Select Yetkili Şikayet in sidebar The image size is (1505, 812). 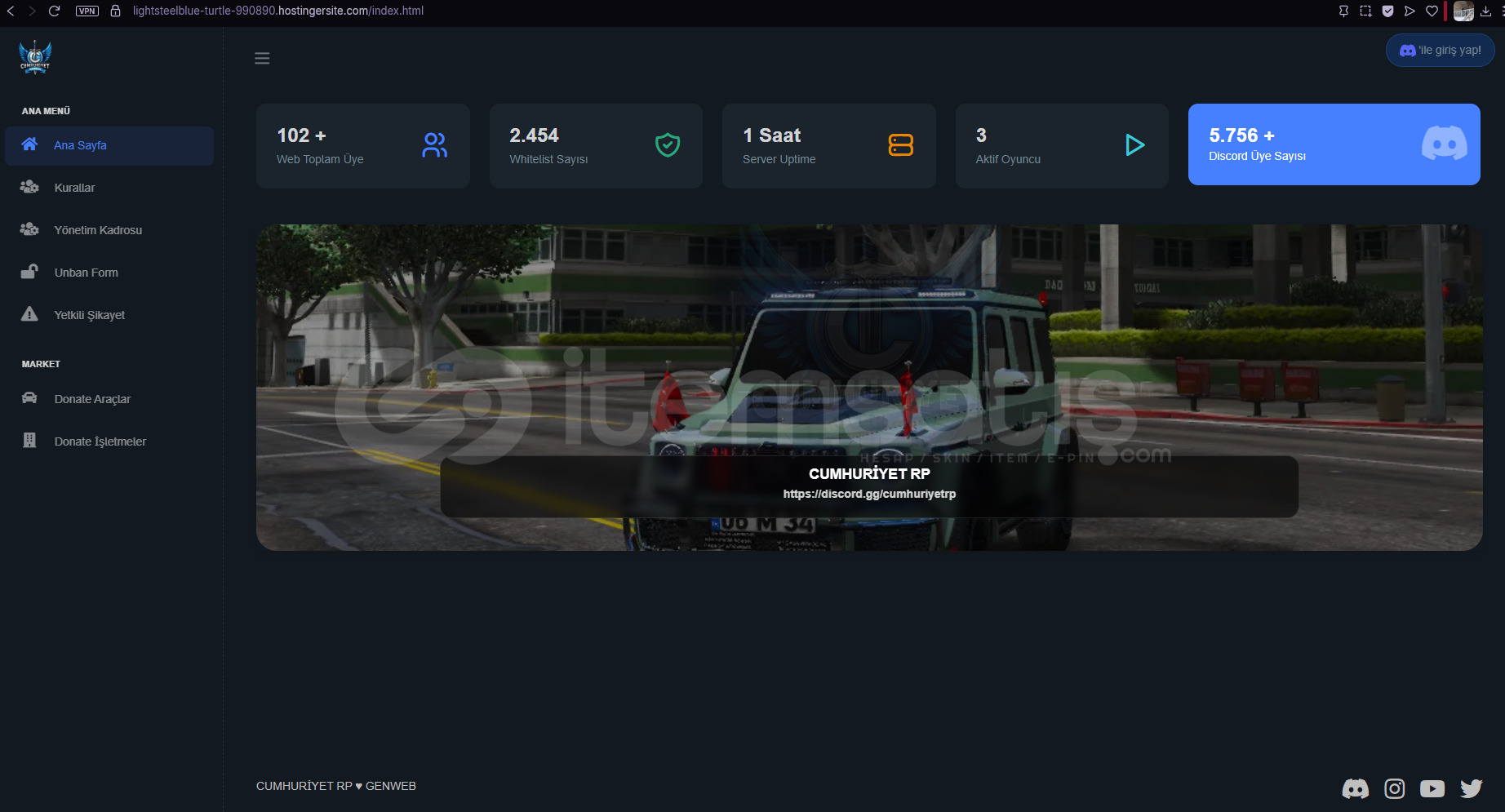89,315
